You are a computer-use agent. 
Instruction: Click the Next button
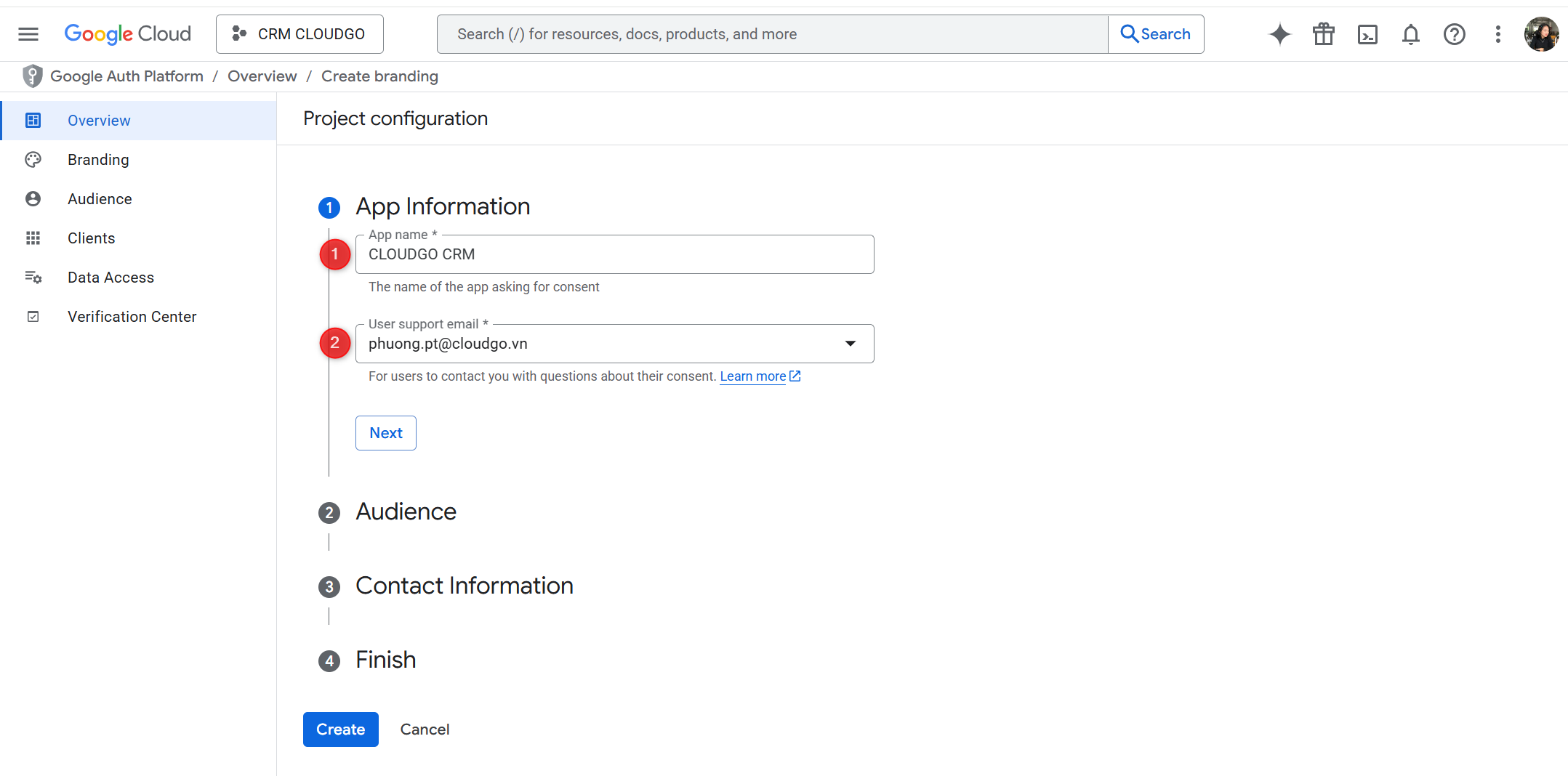pyautogui.click(x=385, y=432)
